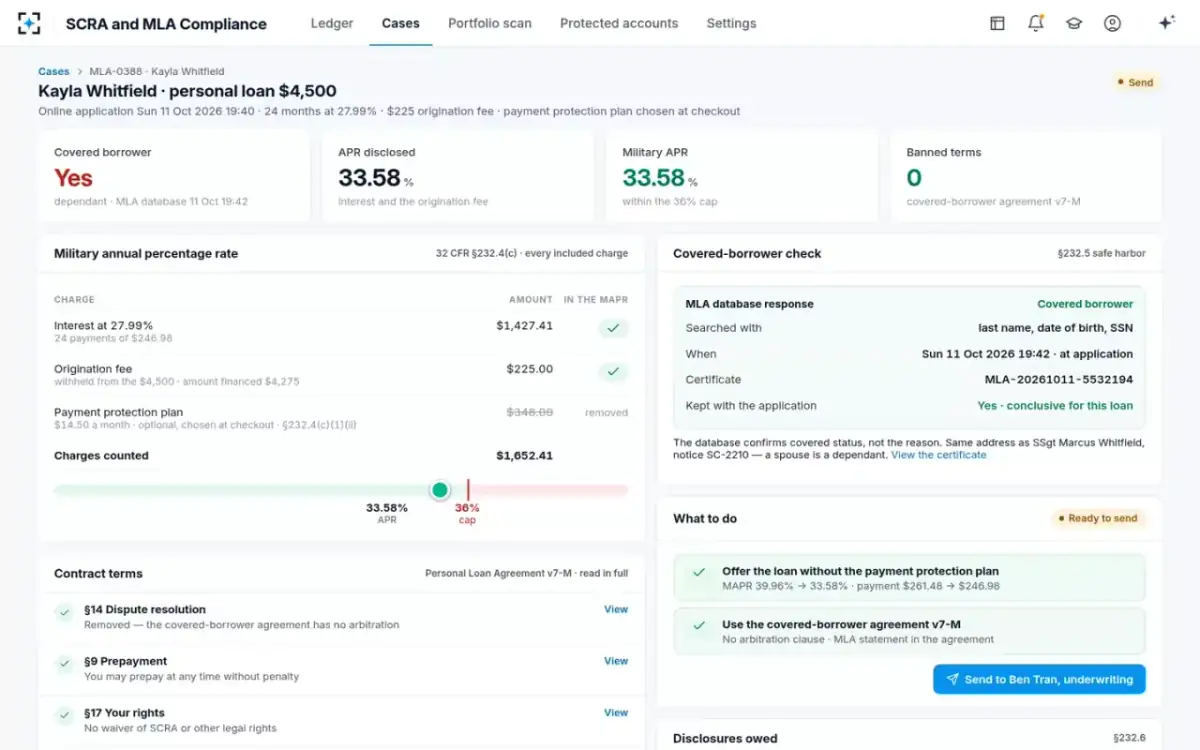Select the Cases tab

pyautogui.click(x=401, y=23)
